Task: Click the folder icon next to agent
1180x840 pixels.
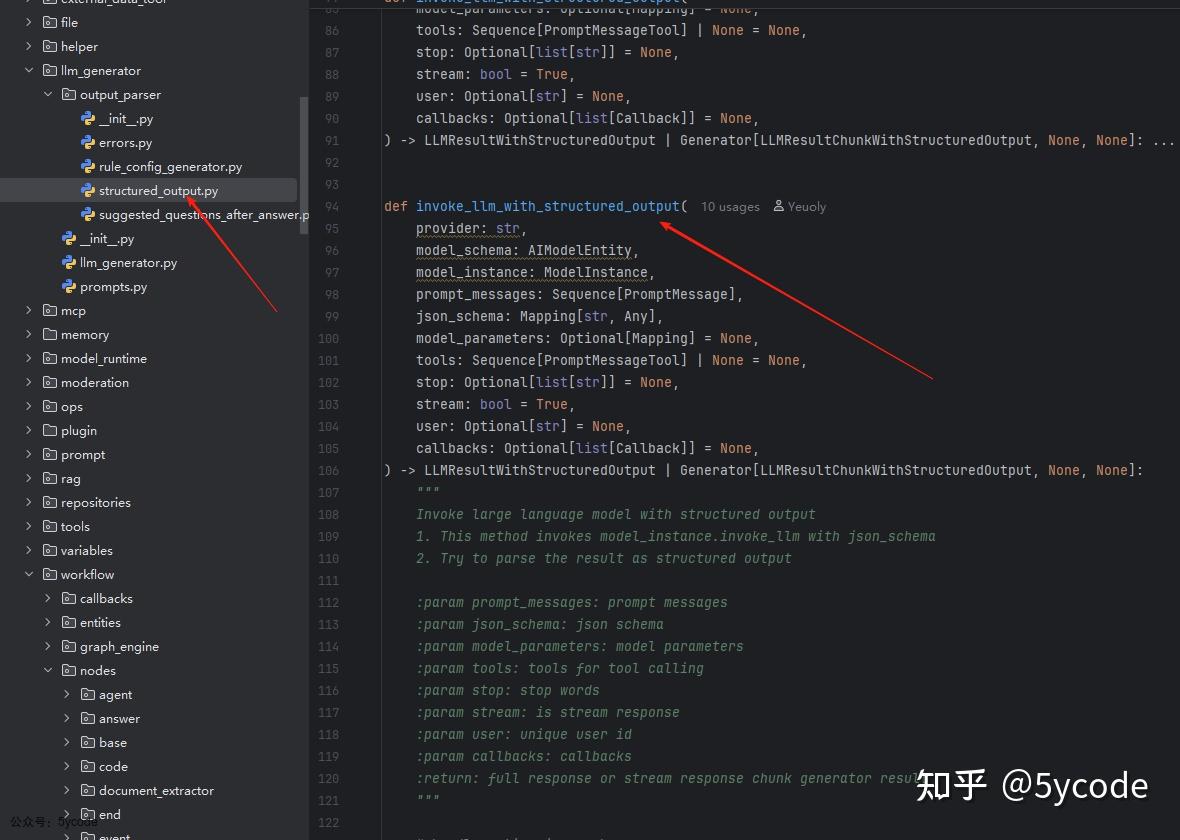Action: pos(88,695)
